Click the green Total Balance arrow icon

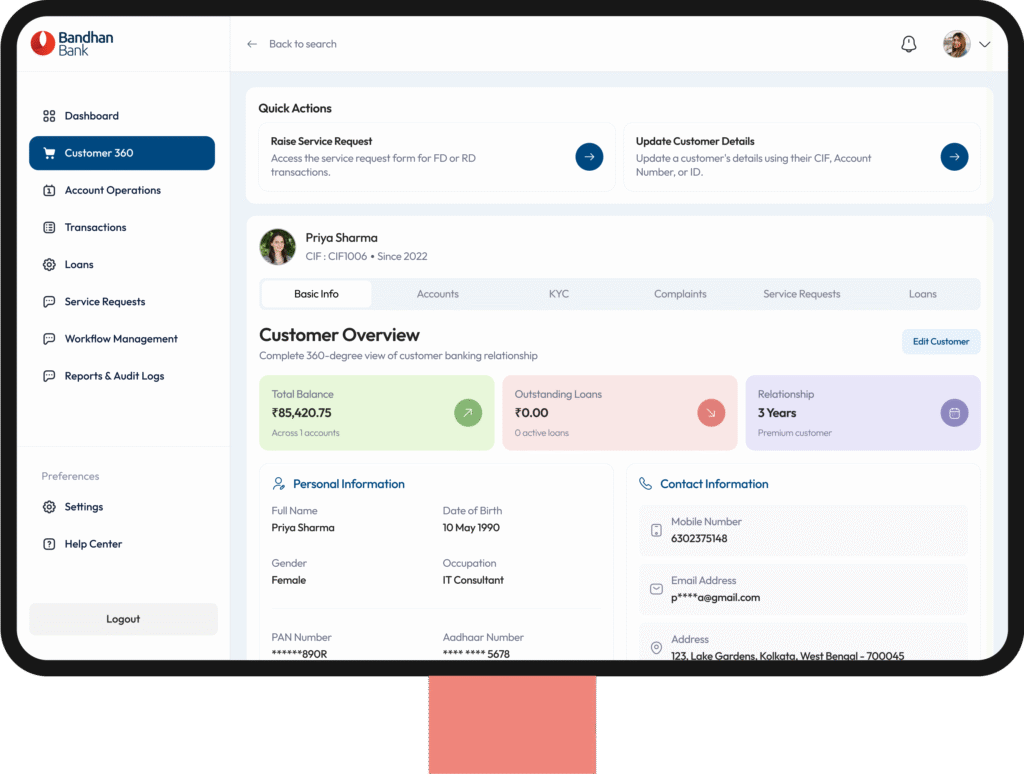468,413
